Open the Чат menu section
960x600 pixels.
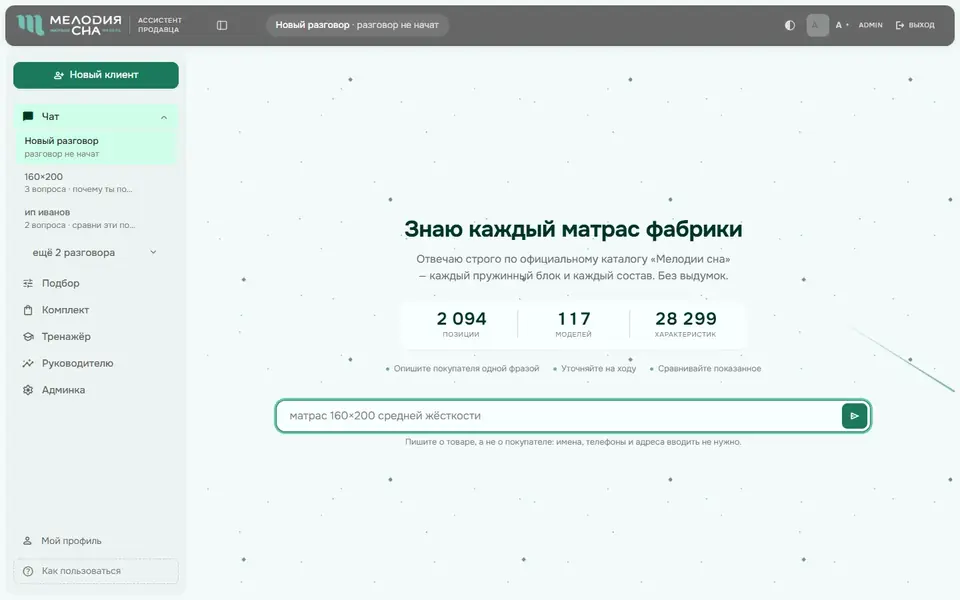[x=96, y=116]
